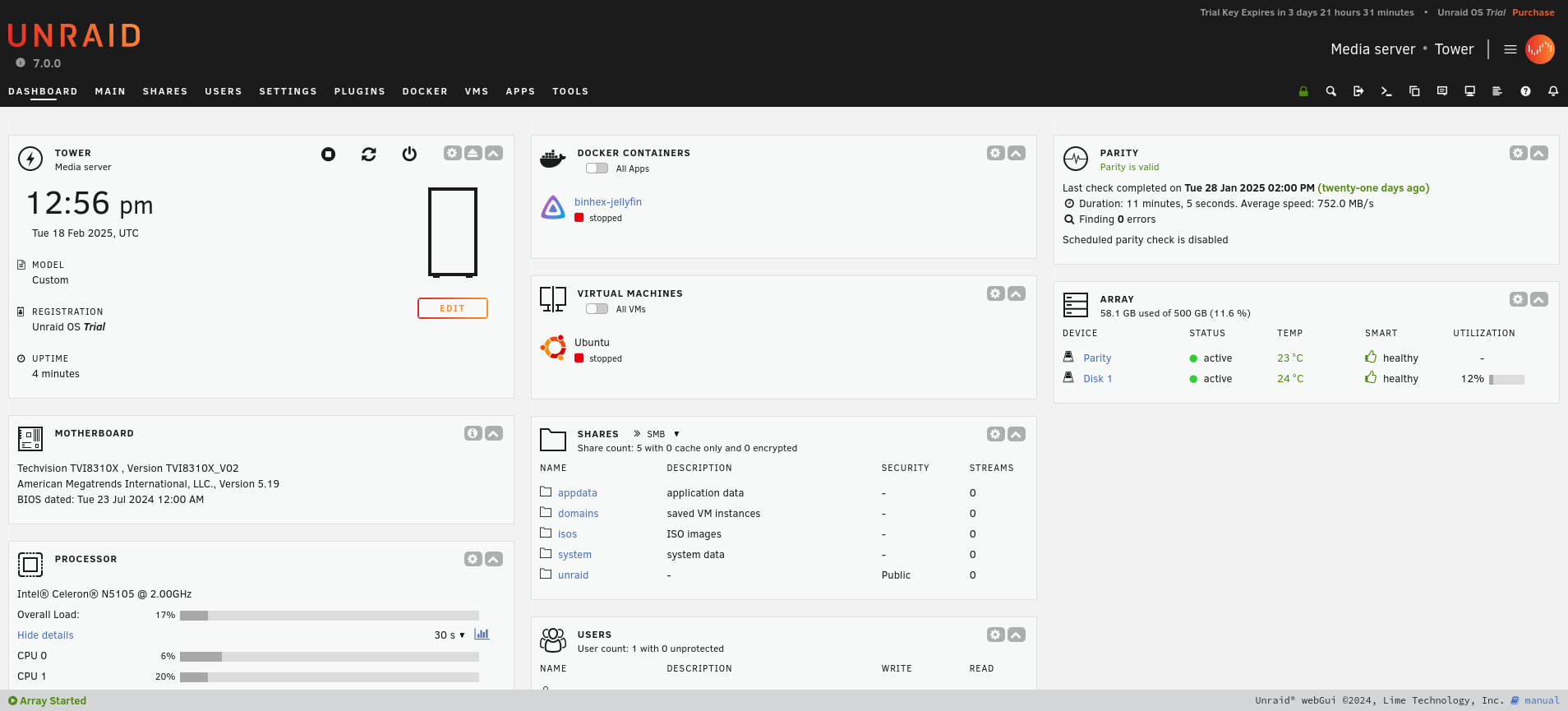Viewport: 1568px width, 711px height.
Task: Open the Settings tab
Action: [288, 91]
